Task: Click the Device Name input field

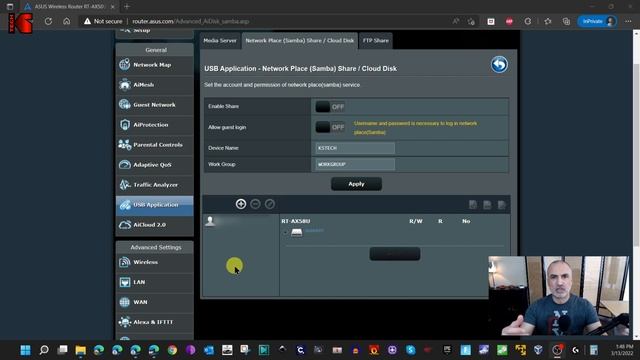Action: pos(355,148)
